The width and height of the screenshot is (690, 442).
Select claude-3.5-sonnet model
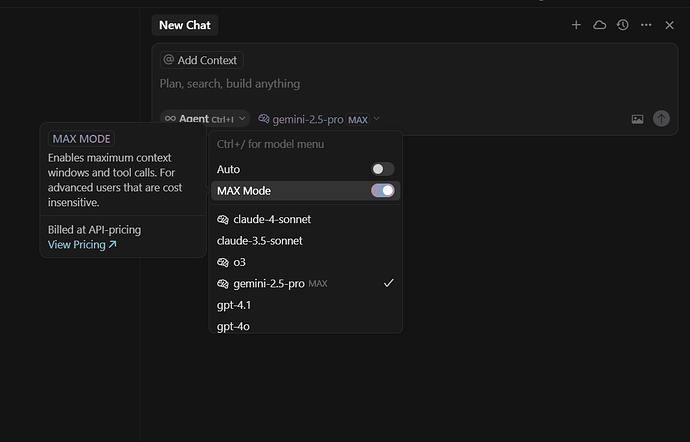point(305,241)
